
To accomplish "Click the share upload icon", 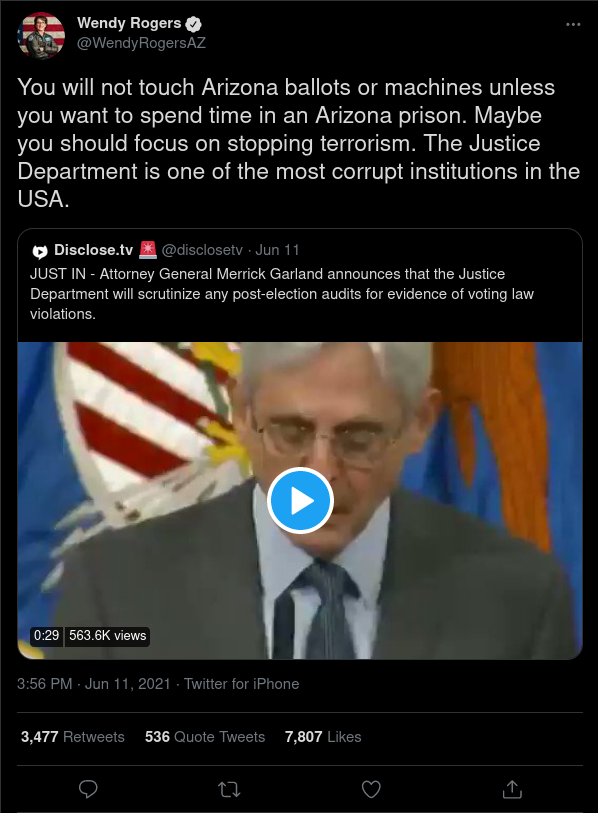I will point(512,789).
